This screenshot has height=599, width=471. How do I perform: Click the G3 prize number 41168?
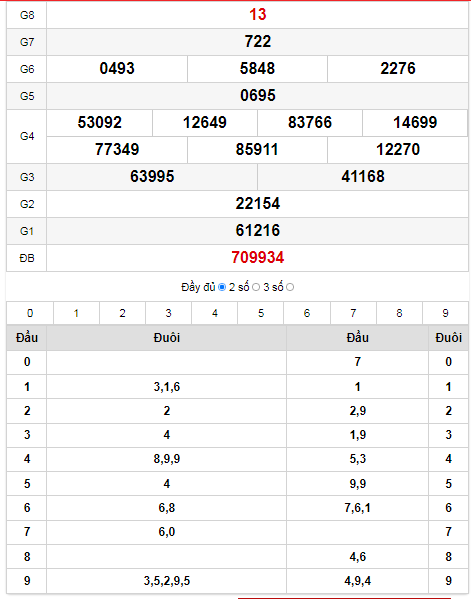[363, 176]
